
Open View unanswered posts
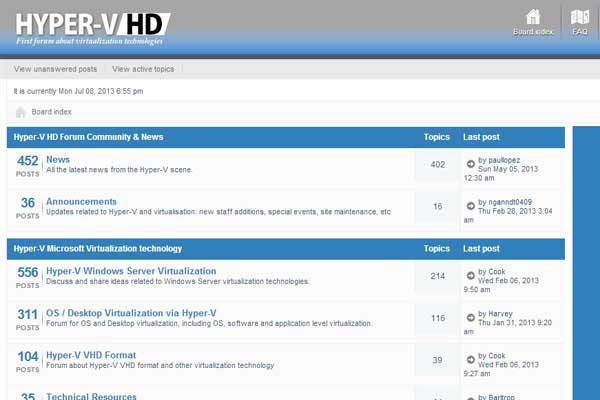click(x=55, y=69)
